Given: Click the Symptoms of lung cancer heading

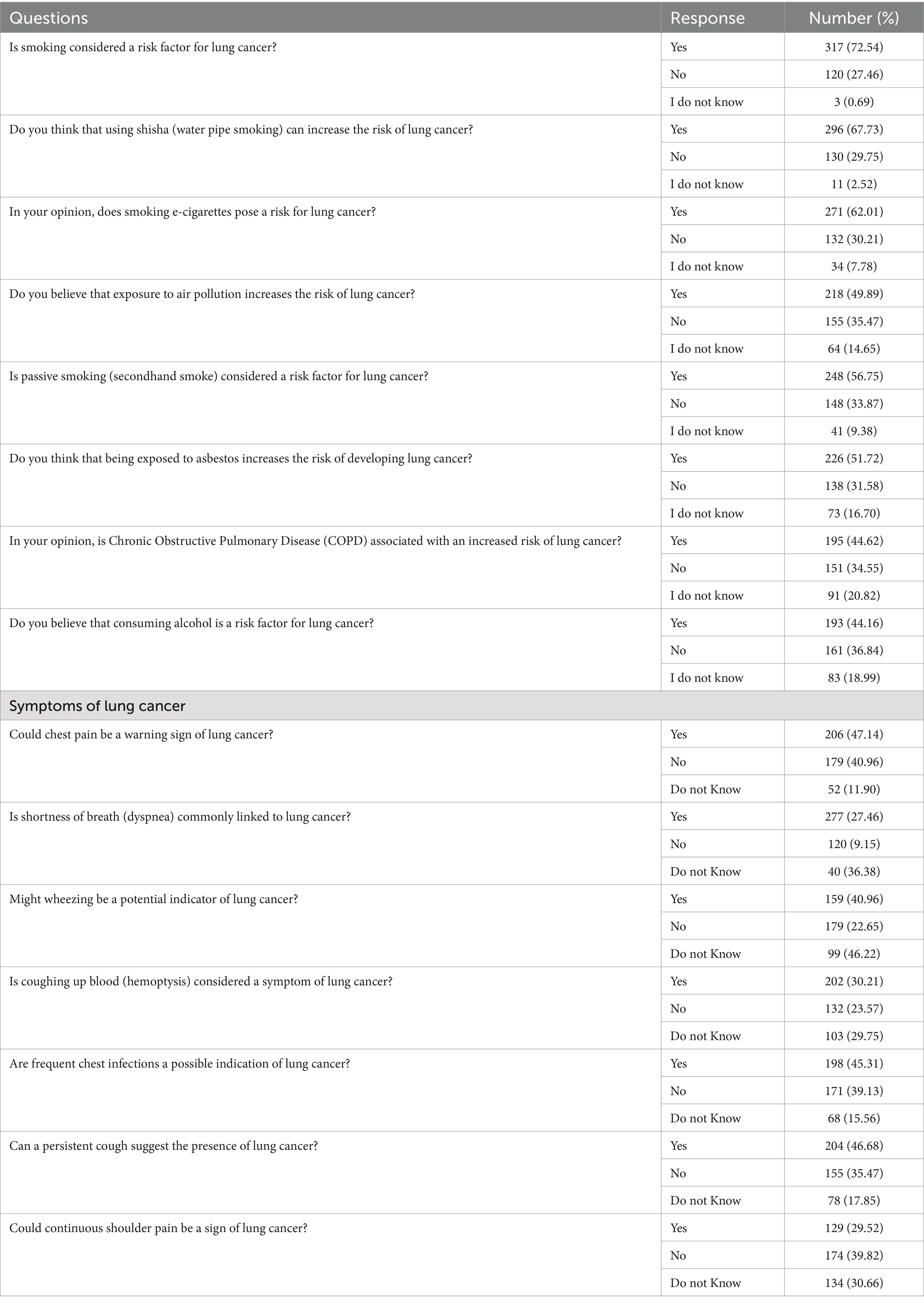Looking at the screenshot, I should 97,706.
